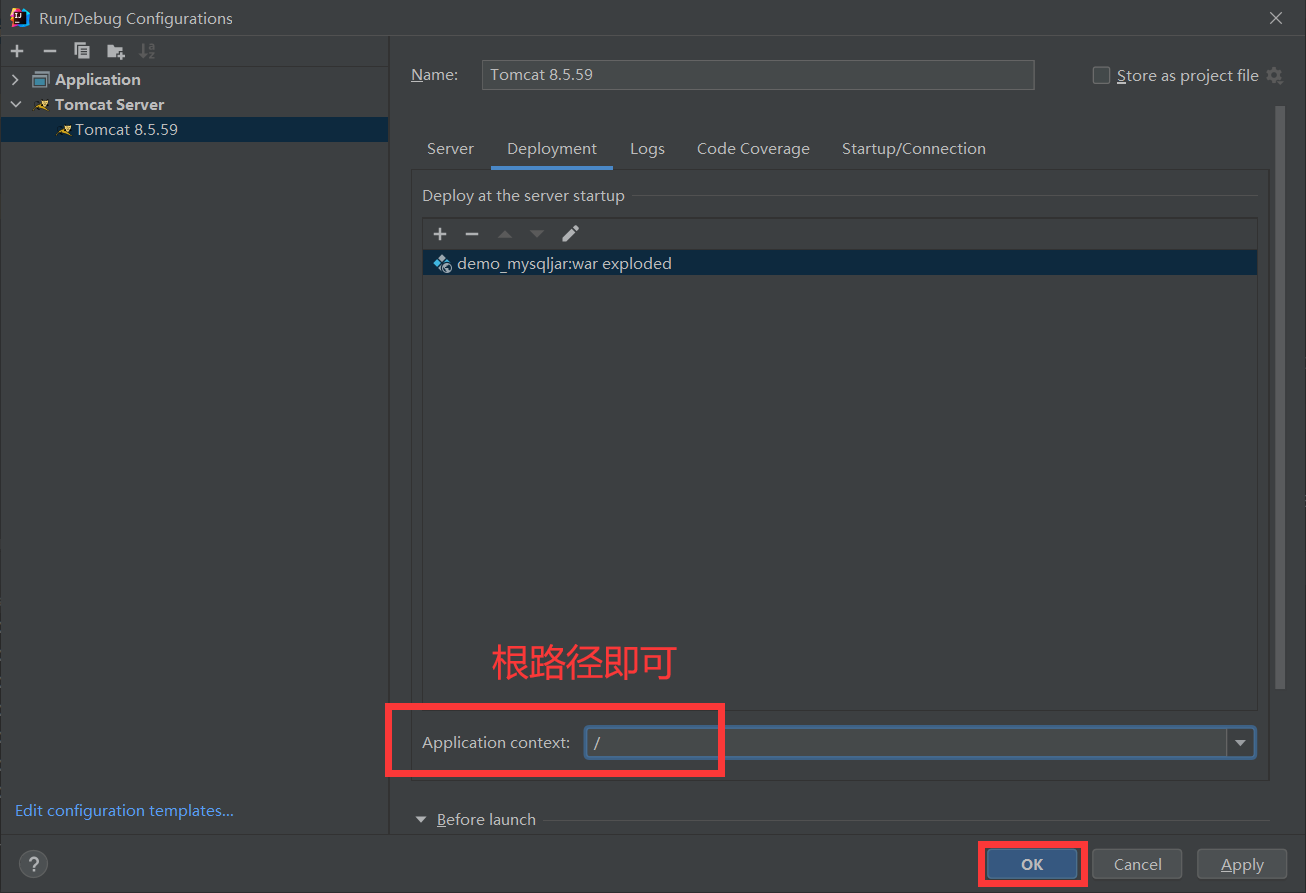Click the IntelliJ icon in title bar
This screenshot has width=1306, height=893.
tap(20, 17)
